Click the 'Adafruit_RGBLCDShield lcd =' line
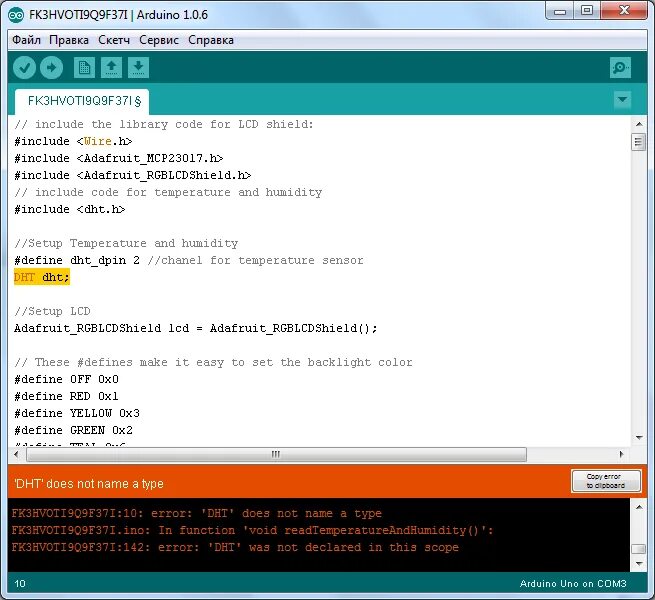This screenshot has width=655, height=600. 195,328
